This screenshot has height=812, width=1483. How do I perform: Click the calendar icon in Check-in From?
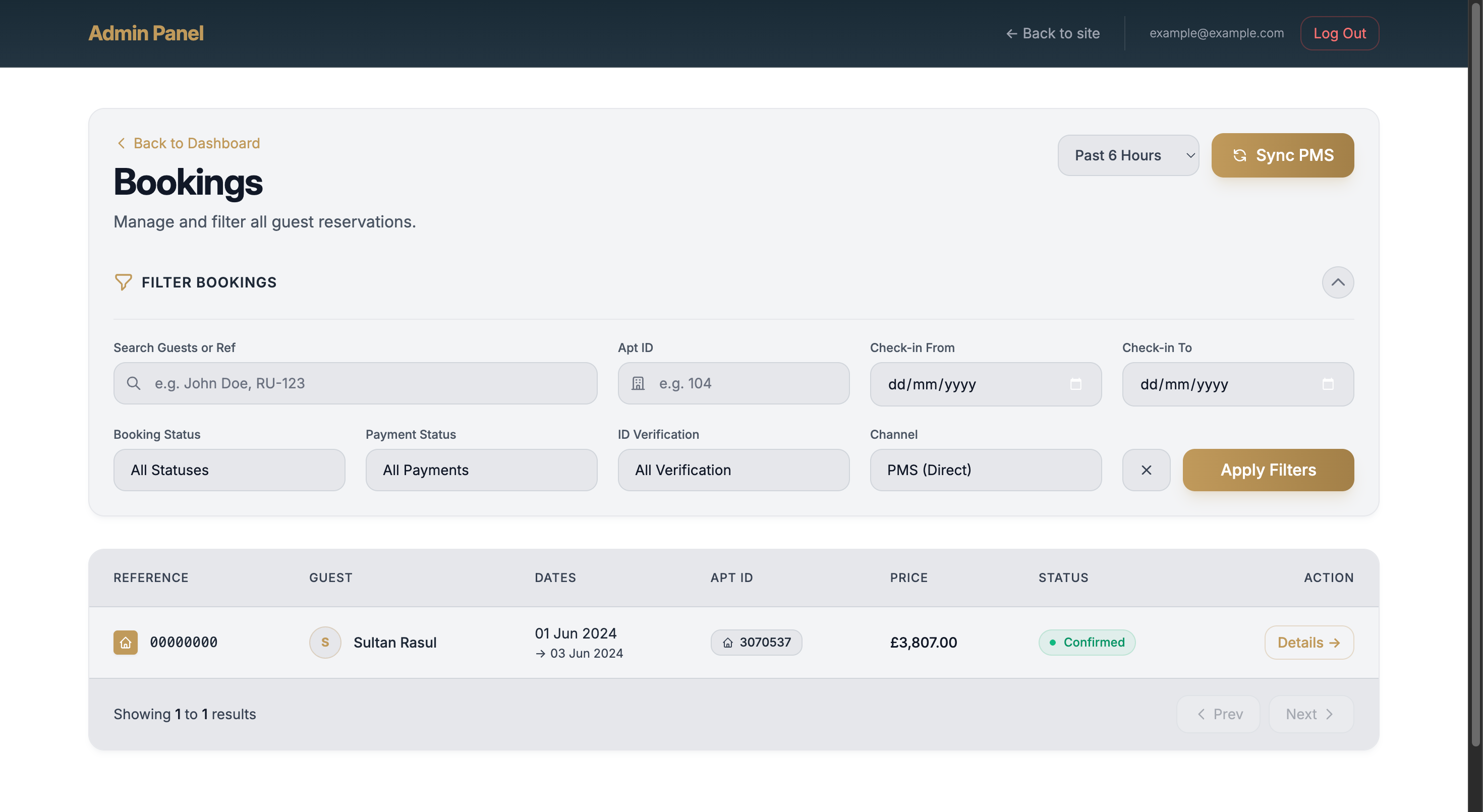click(x=1075, y=384)
